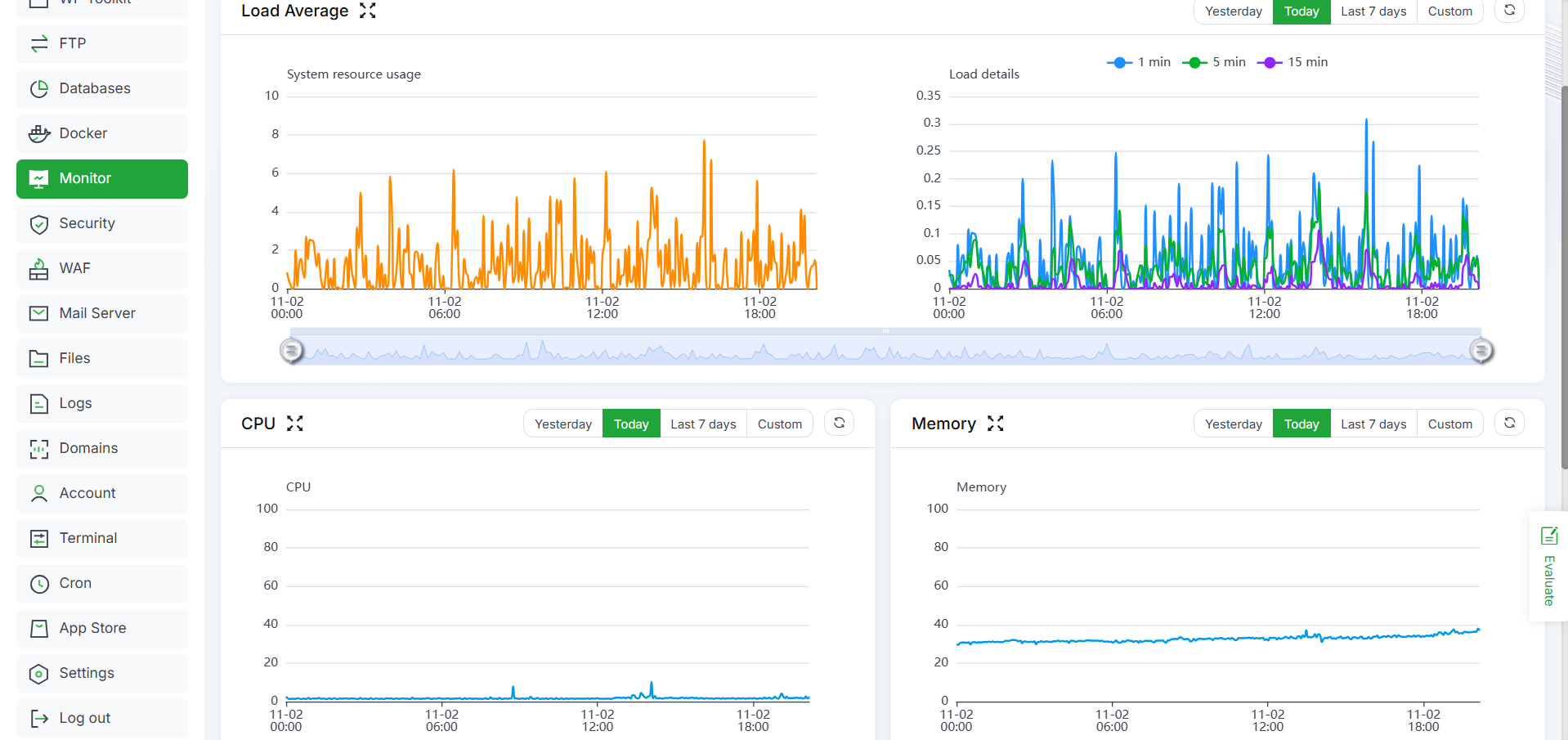Open Settings menu item
1568x740 pixels.
point(102,673)
